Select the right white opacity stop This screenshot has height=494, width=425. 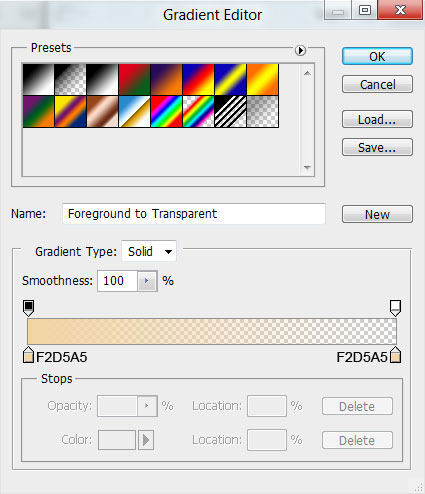click(395, 308)
